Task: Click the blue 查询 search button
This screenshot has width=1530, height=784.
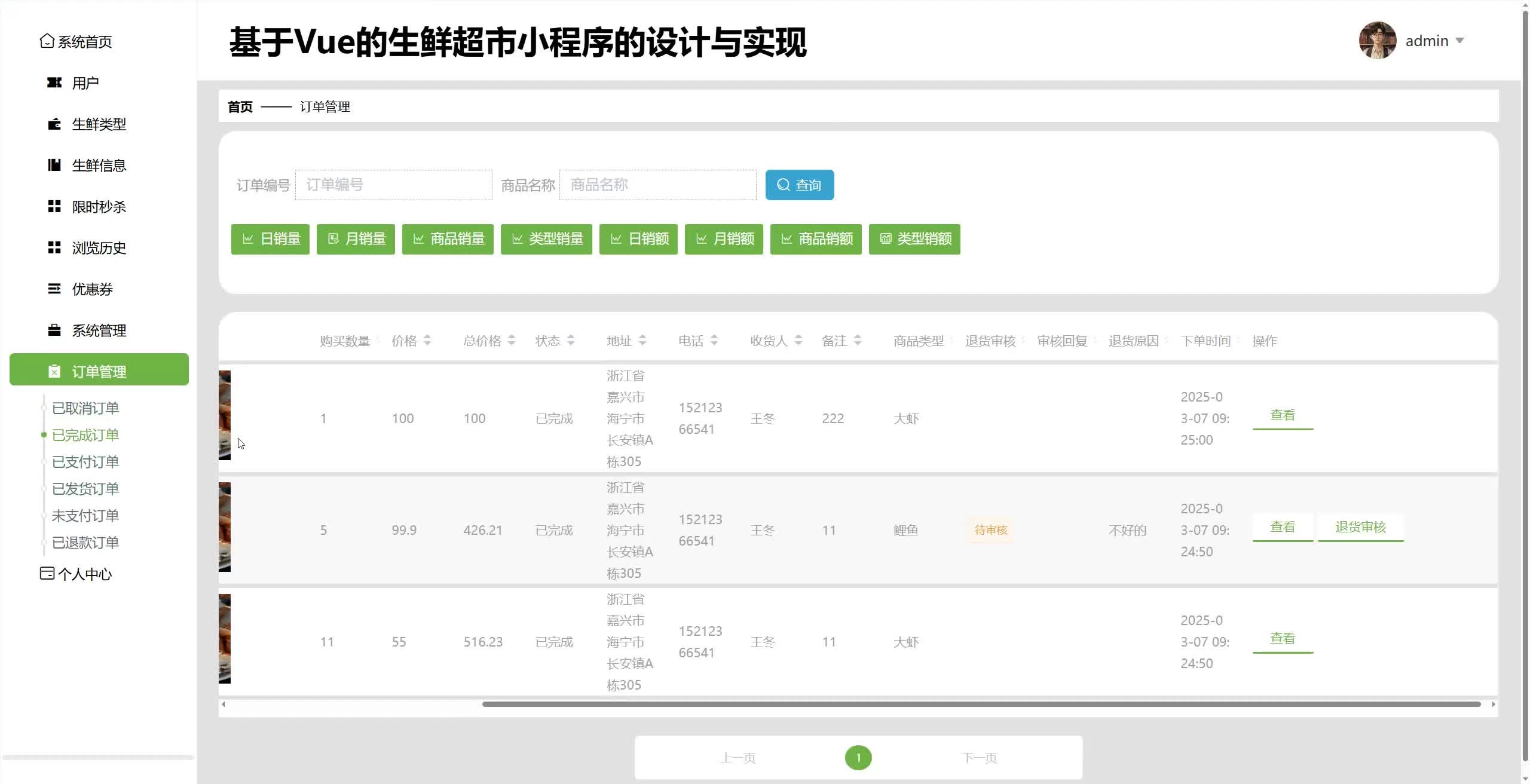Action: 799,185
